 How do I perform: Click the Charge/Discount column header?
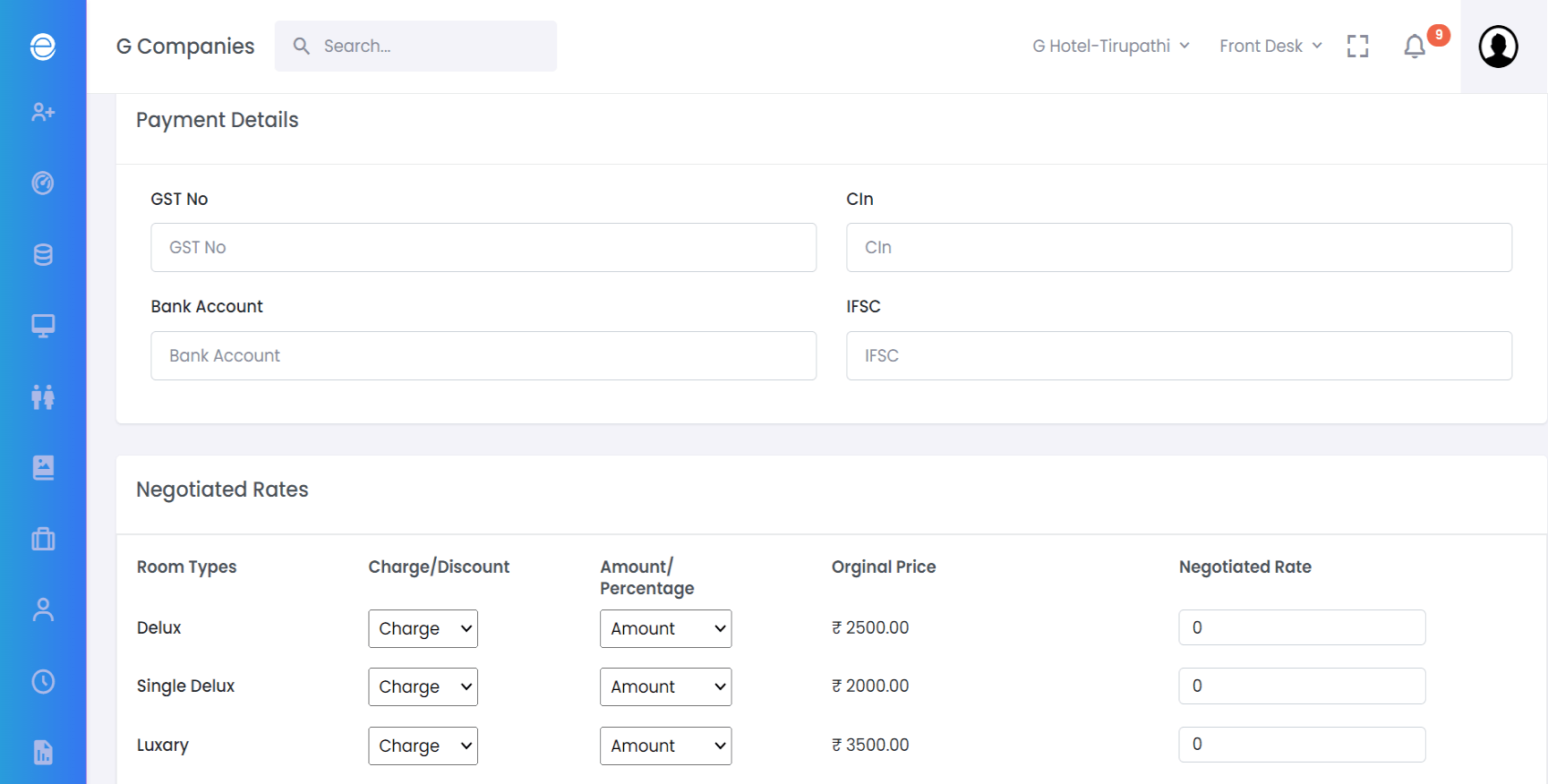439,567
